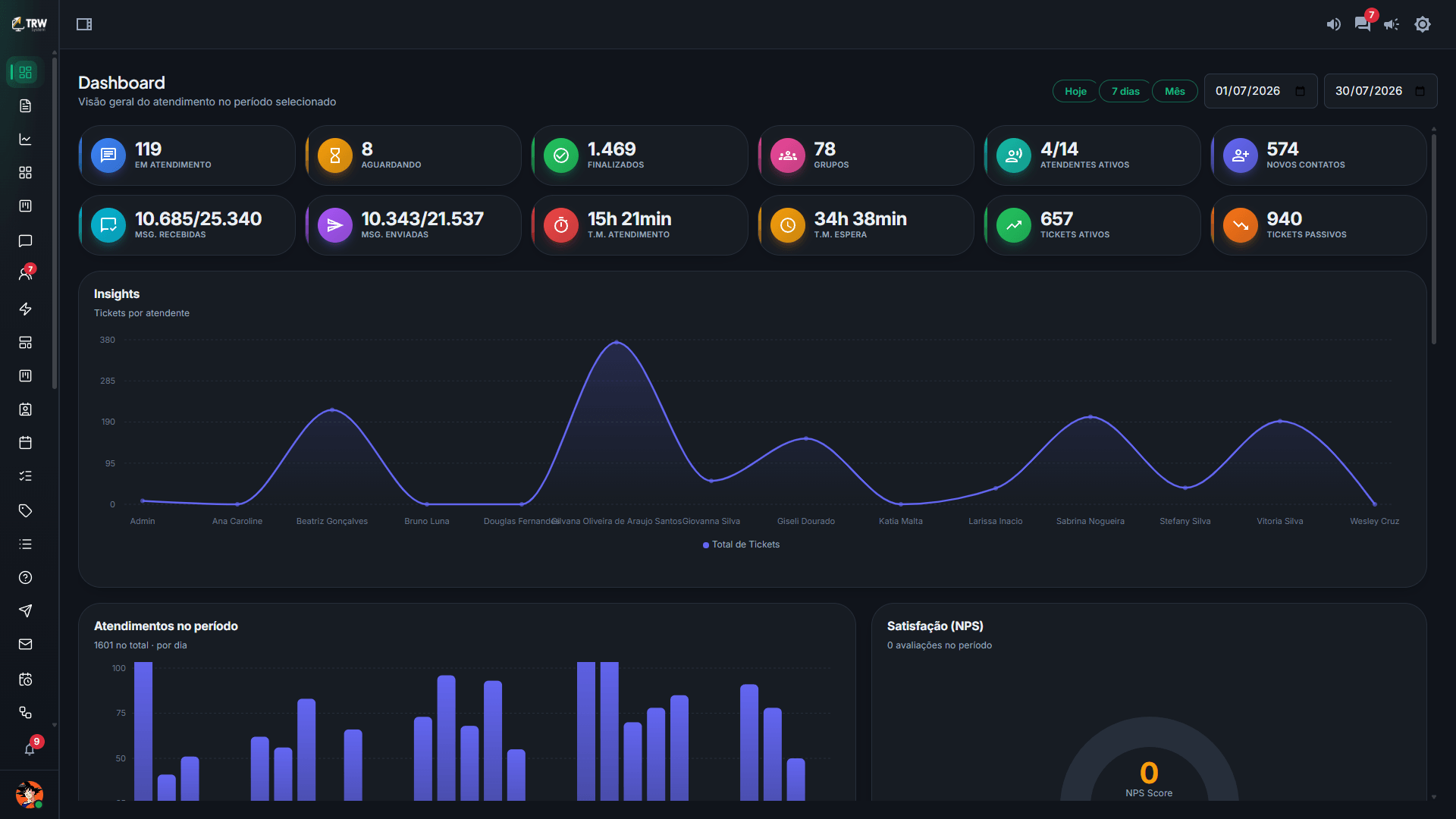Open the 574 Novos Contatos card
Viewport: 1456px width, 819px height.
[x=1319, y=155]
